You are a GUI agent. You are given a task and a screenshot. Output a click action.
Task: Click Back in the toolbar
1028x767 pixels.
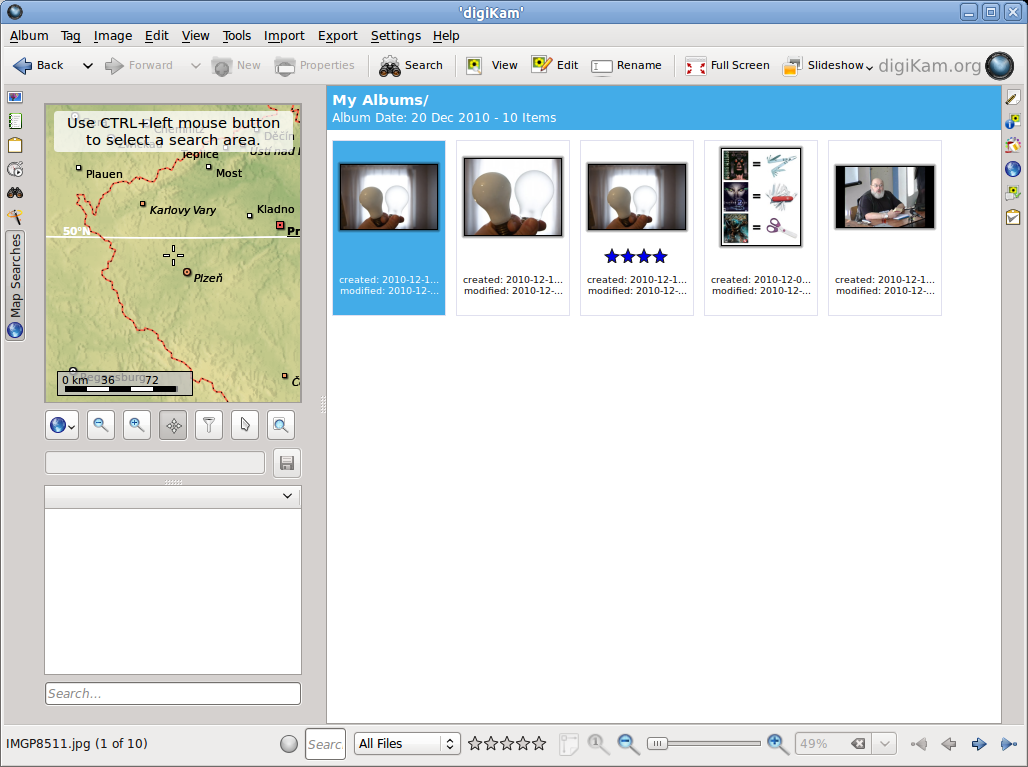[39, 65]
